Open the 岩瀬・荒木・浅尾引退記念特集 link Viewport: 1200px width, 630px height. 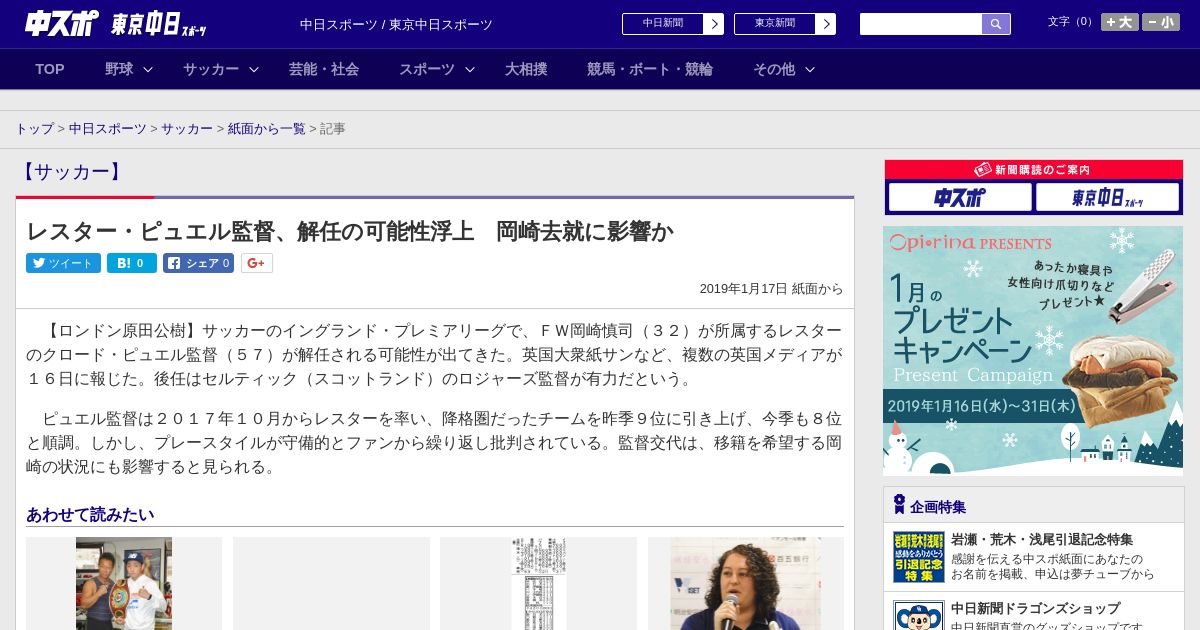1042,539
